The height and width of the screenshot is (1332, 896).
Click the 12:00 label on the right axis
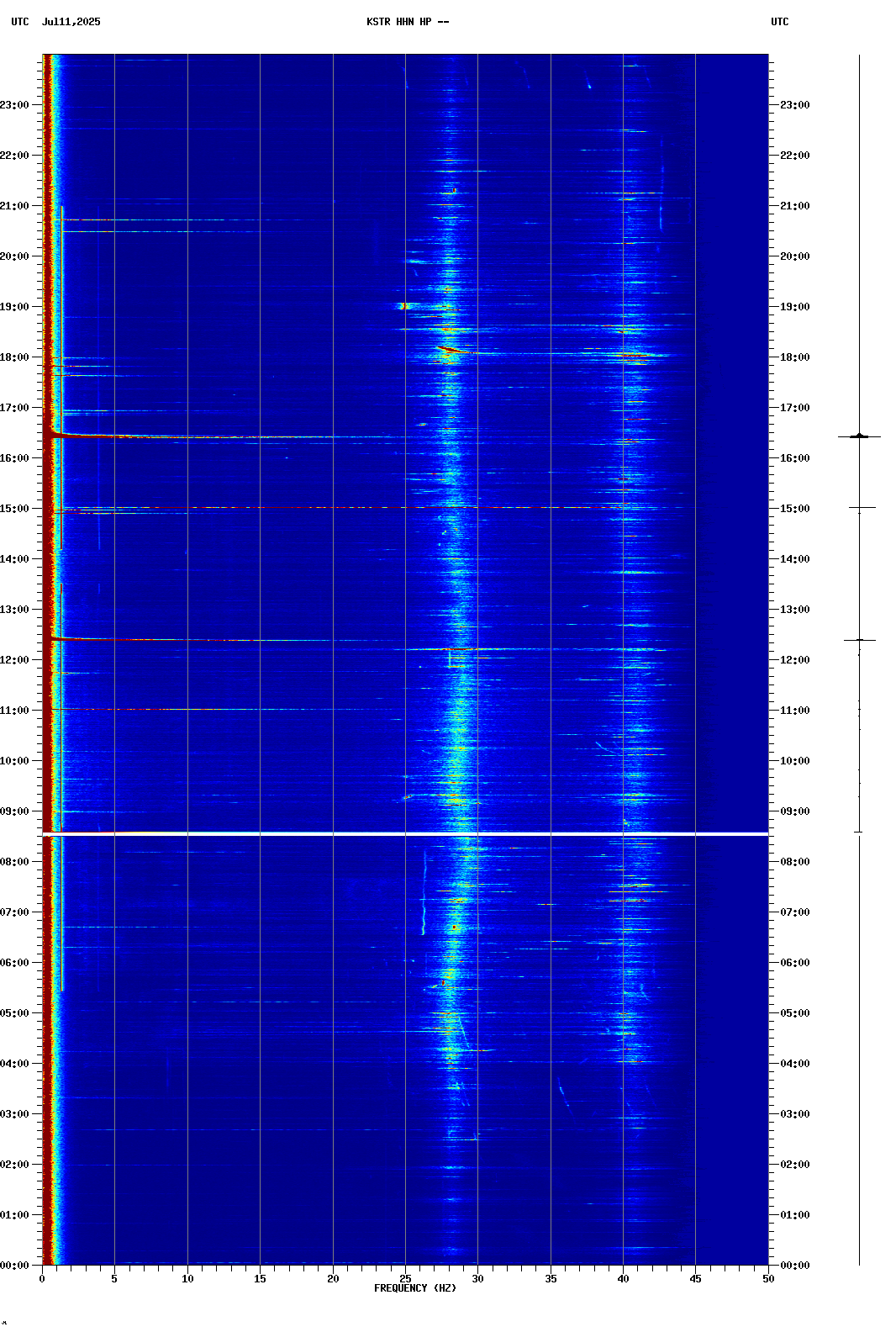click(795, 660)
